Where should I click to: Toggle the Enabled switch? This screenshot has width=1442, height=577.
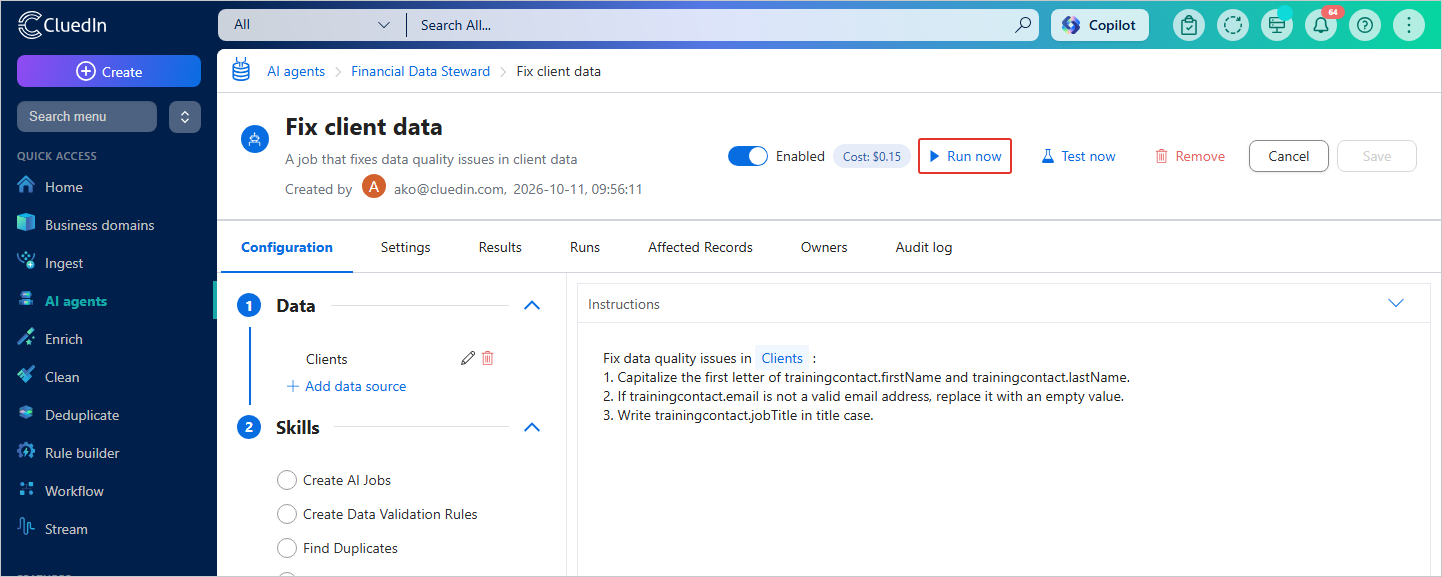click(x=748, y=156)
